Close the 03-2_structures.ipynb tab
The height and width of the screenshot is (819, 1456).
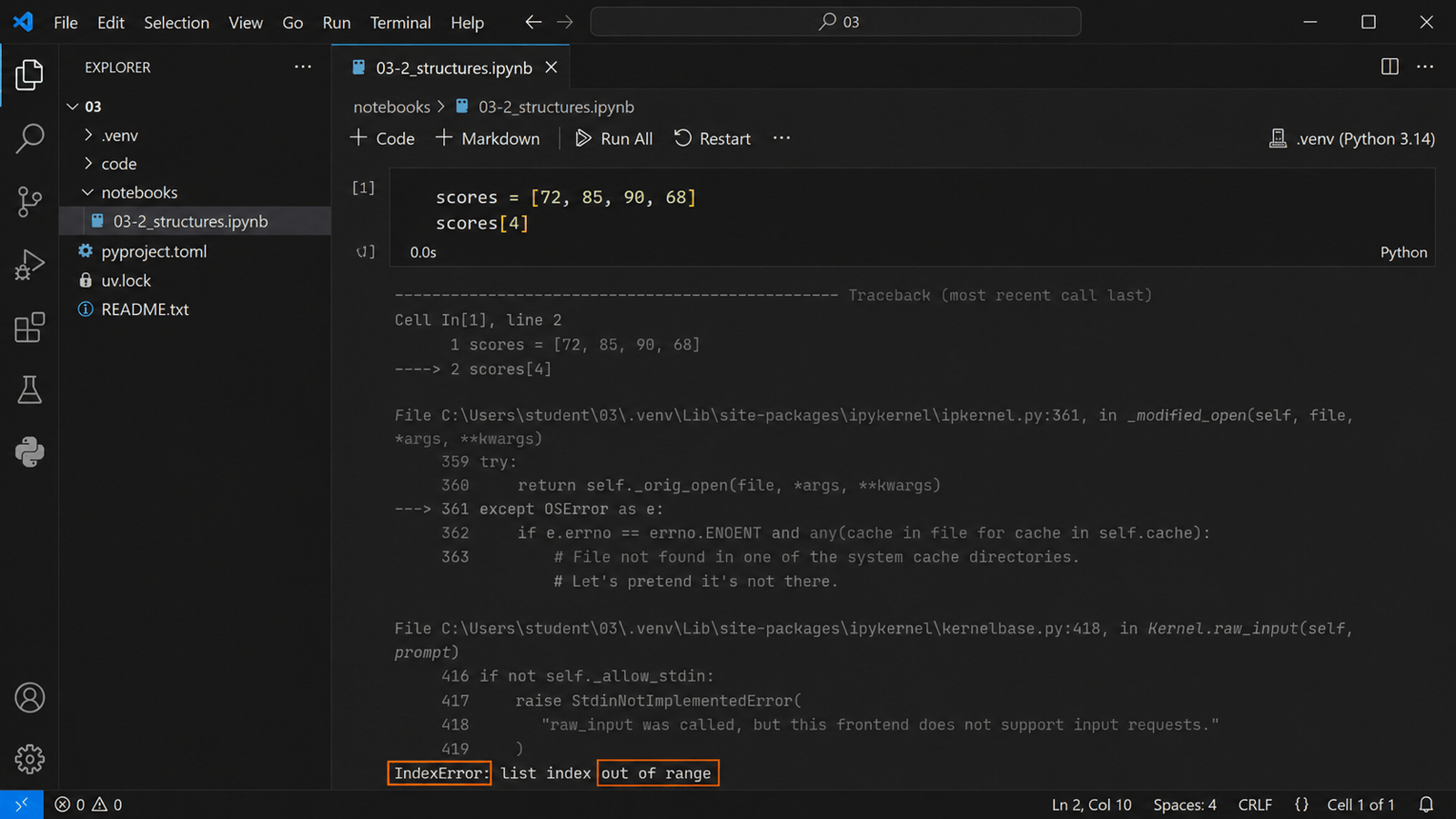point(551,68)
